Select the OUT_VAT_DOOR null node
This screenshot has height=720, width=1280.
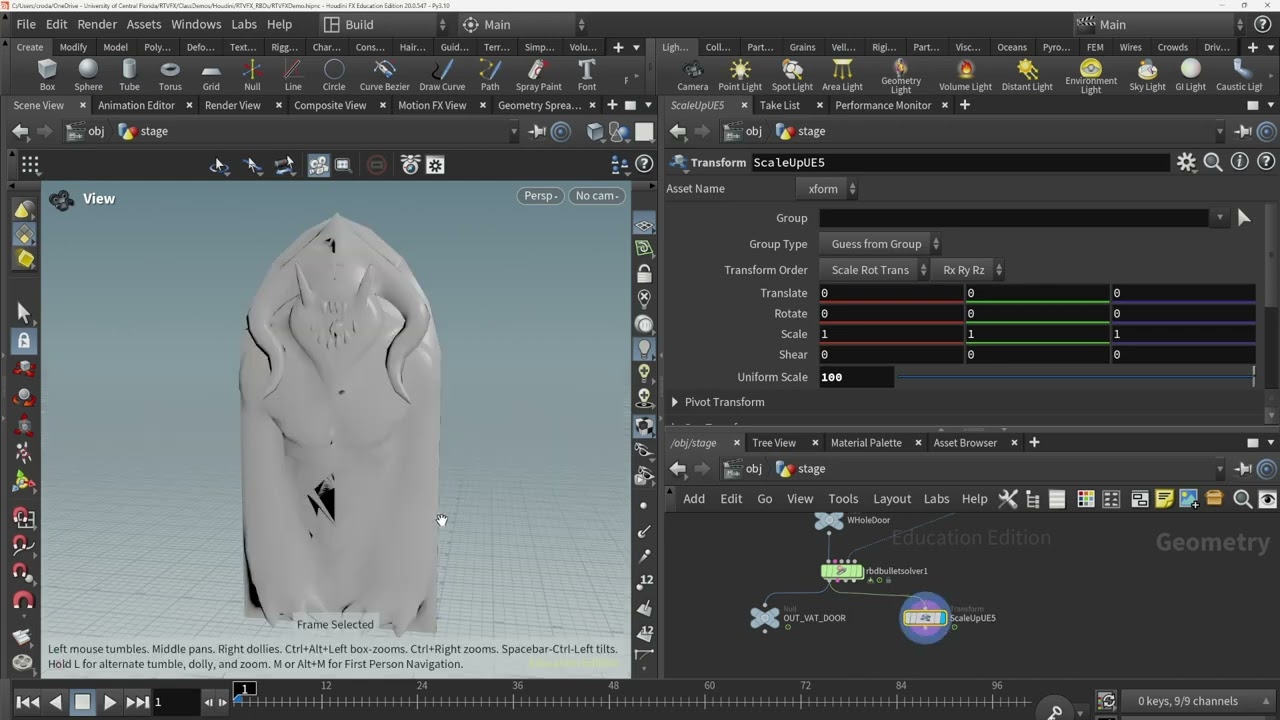click(x=765, y=618)
